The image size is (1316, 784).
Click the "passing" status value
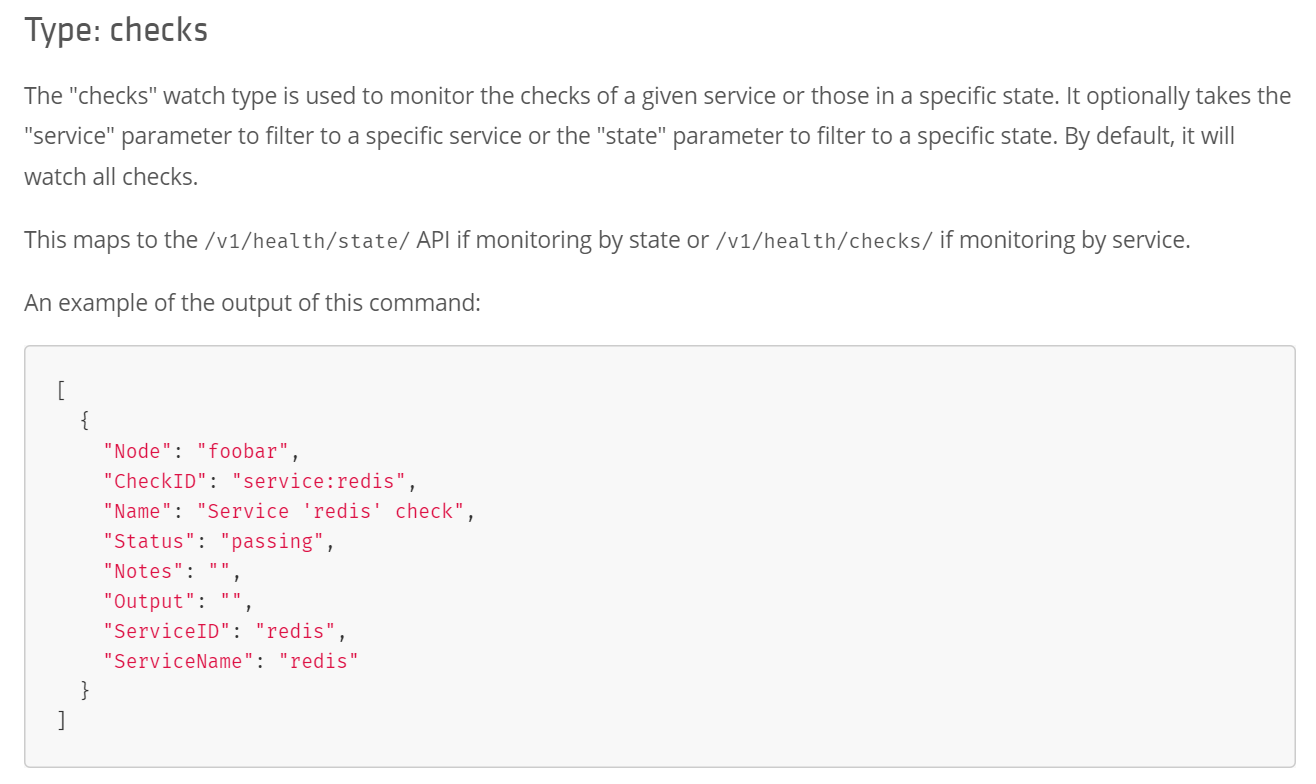tap(272, 542)
